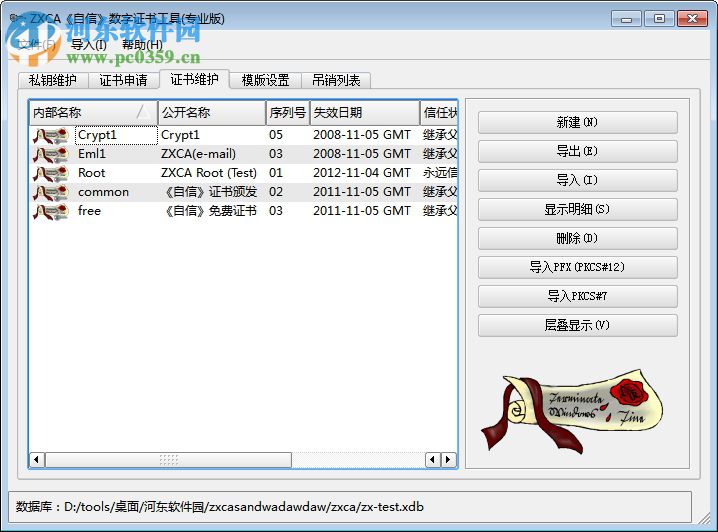718x532 pixels.
Task: Click the ZXCA Root (Test) public name cell
Action: [209, 174]
